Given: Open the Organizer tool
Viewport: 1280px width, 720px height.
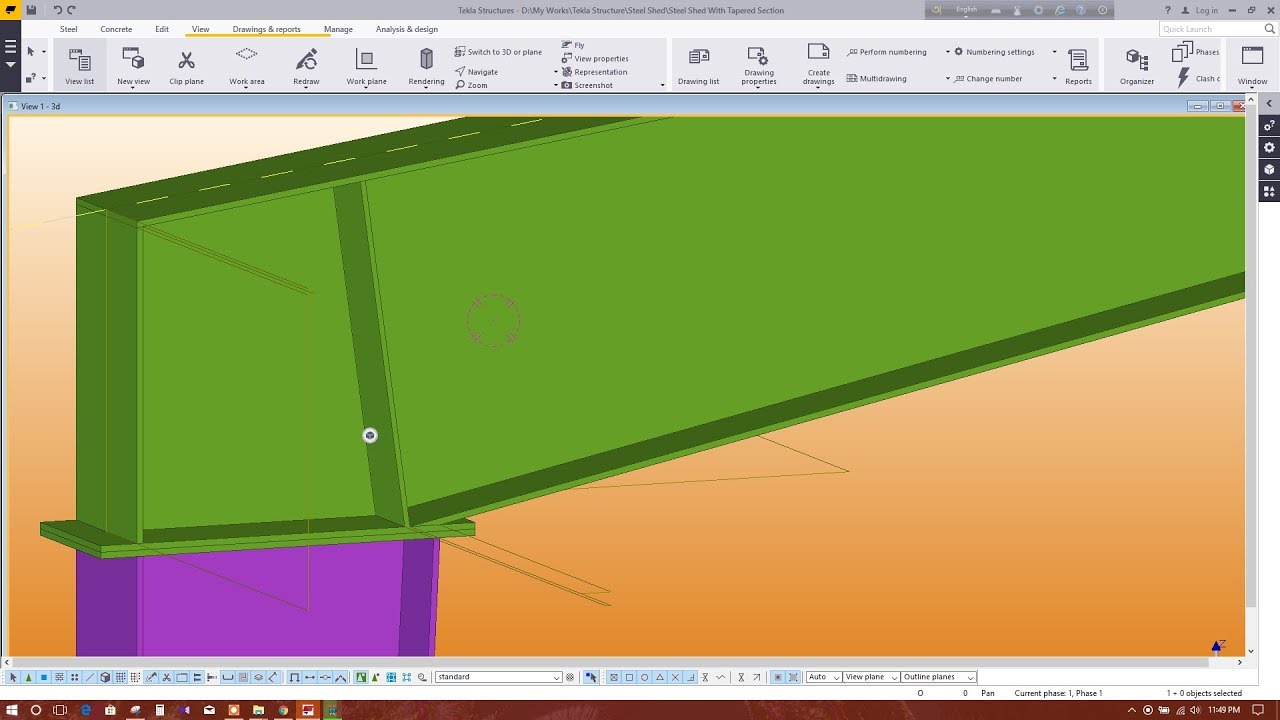Looking at the screenshot, I should [x=1135, y=62].
